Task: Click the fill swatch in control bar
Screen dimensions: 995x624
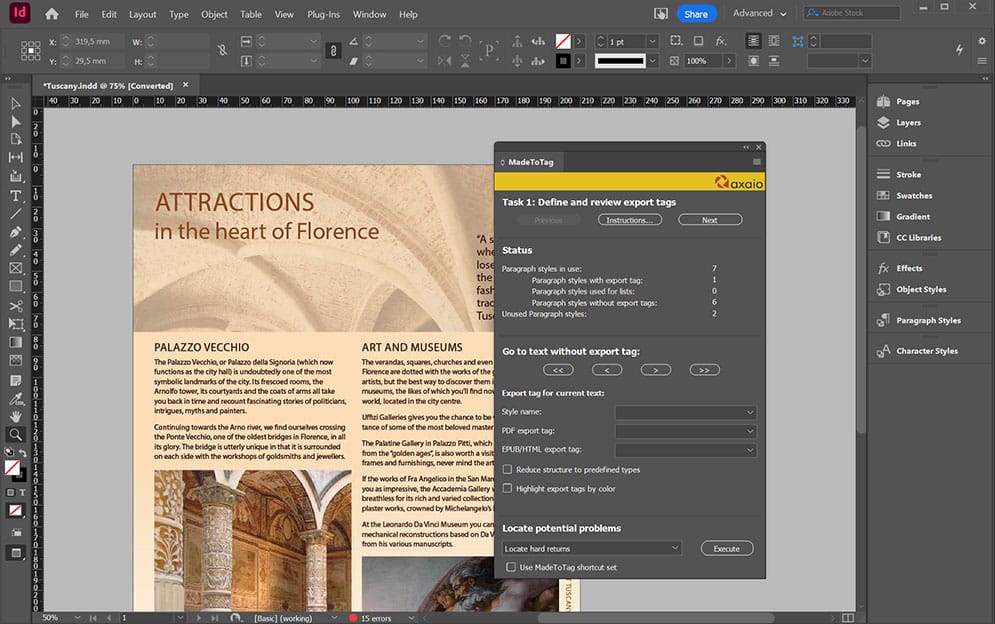Action: pyautogui.click(x=562, y=41)
